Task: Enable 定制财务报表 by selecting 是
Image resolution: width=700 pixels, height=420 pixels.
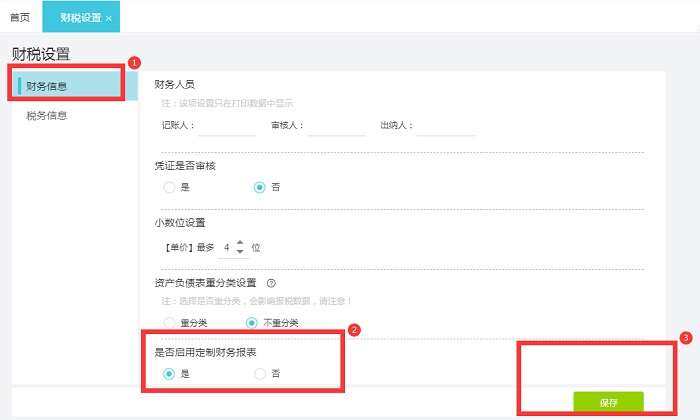Action: [170, 373]
